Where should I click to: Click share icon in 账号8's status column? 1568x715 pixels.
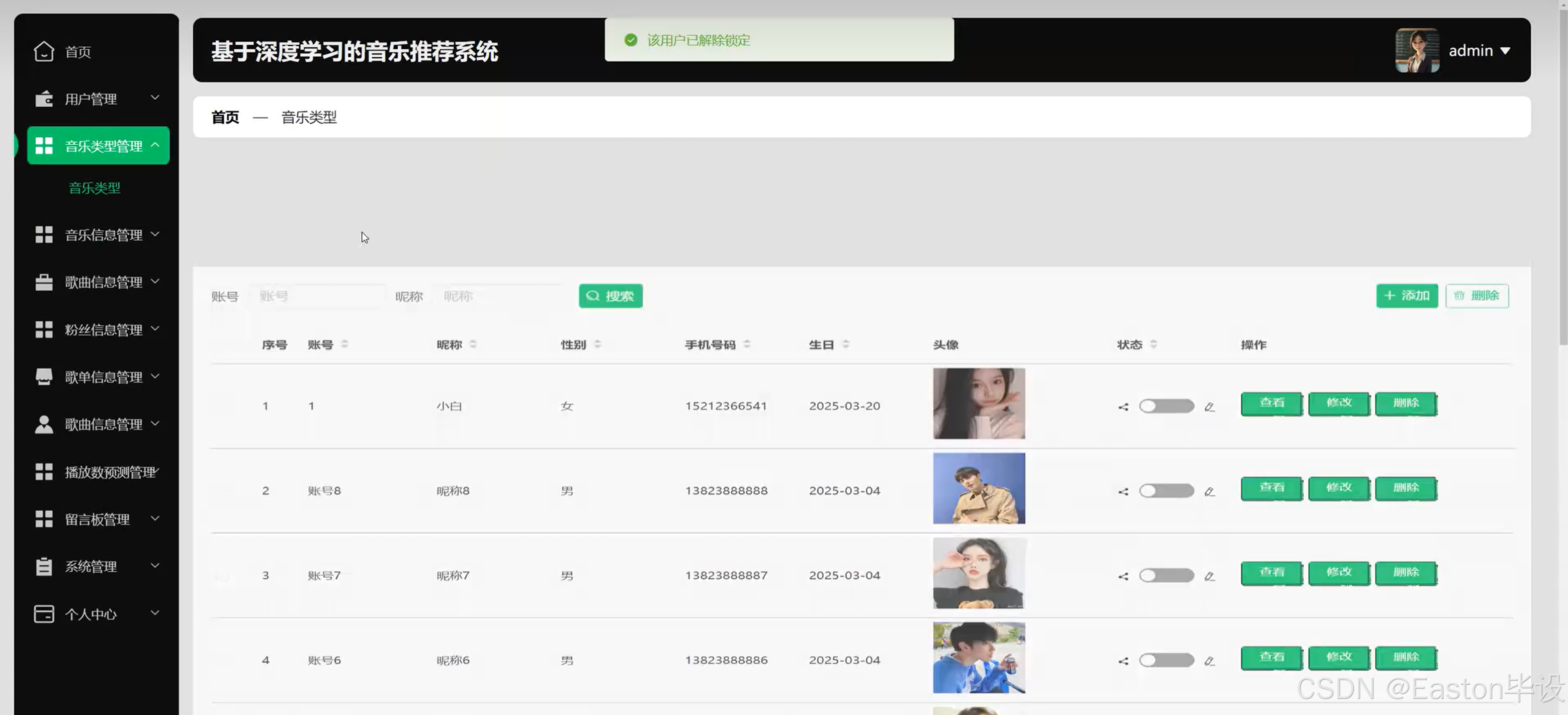[1123, 491]
